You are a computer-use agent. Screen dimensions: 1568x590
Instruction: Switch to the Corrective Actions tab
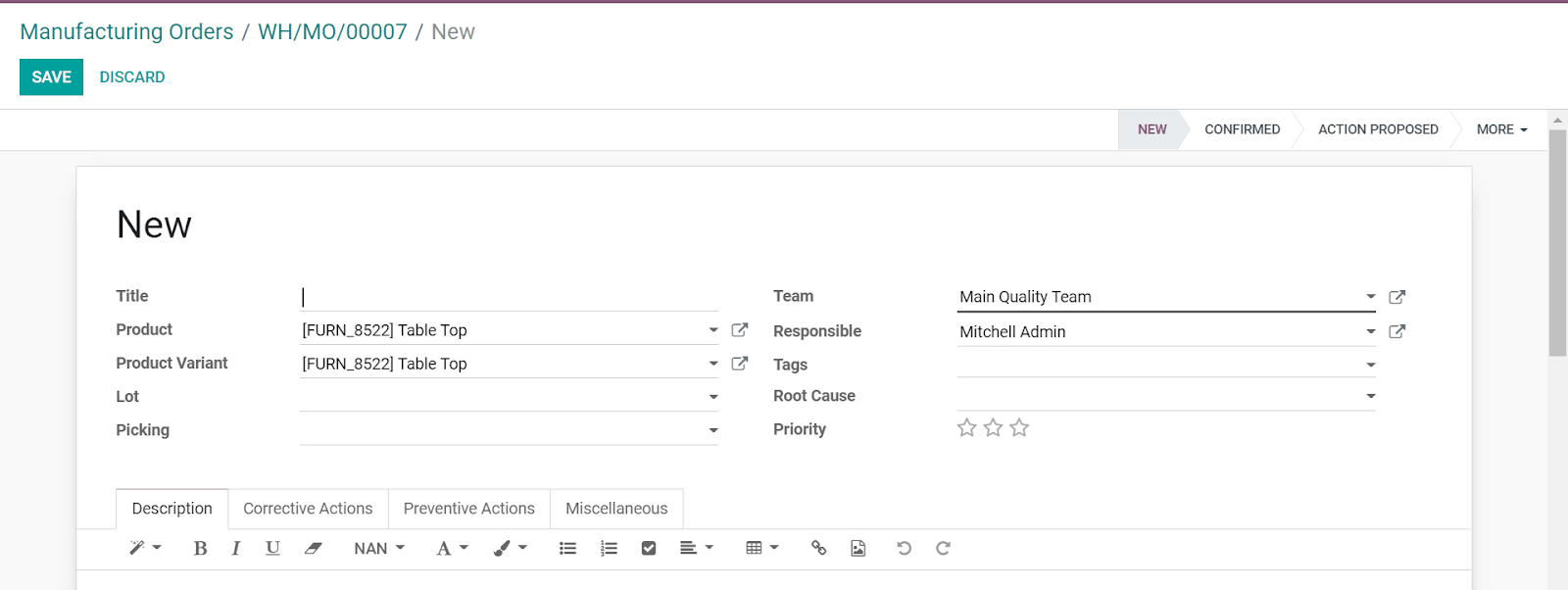pos(308,509)
